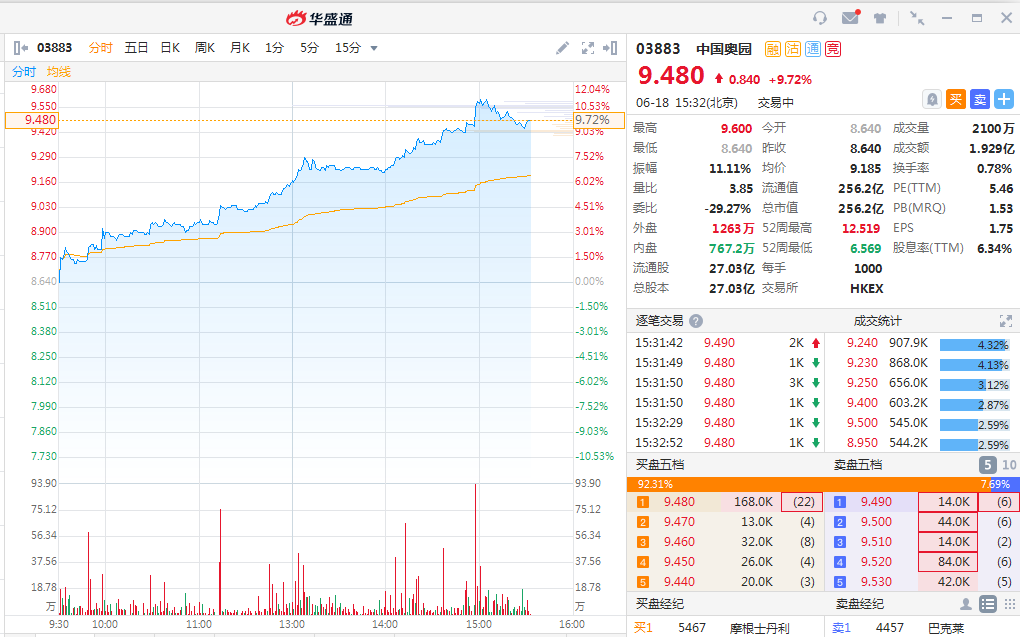Click the pencil drawing tool icon

(563, 47)
